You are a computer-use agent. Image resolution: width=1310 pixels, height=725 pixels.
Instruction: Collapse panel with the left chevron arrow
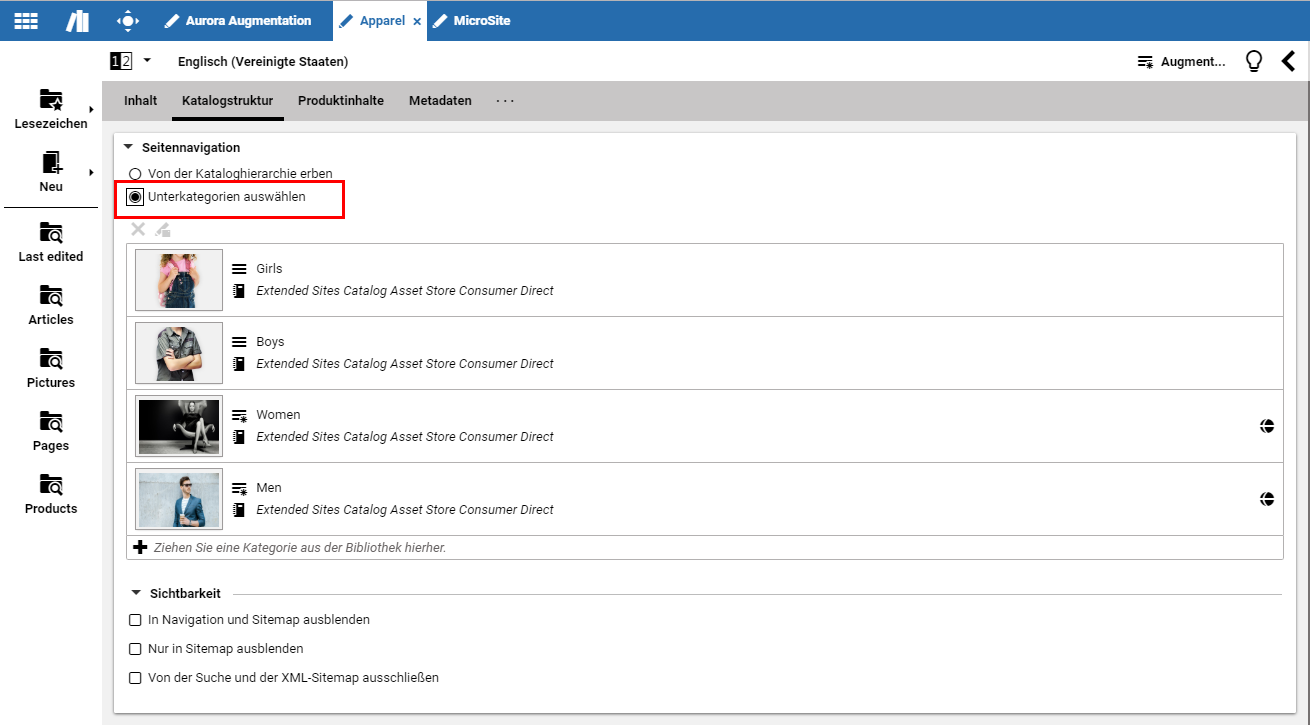click(x=1288, y=61)
